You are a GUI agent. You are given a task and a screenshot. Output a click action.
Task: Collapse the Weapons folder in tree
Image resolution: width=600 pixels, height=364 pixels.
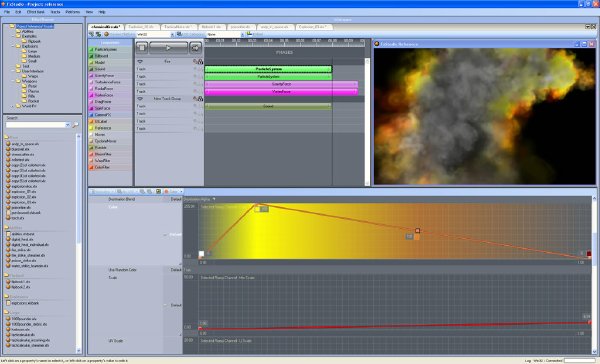[x=13, y=81]
